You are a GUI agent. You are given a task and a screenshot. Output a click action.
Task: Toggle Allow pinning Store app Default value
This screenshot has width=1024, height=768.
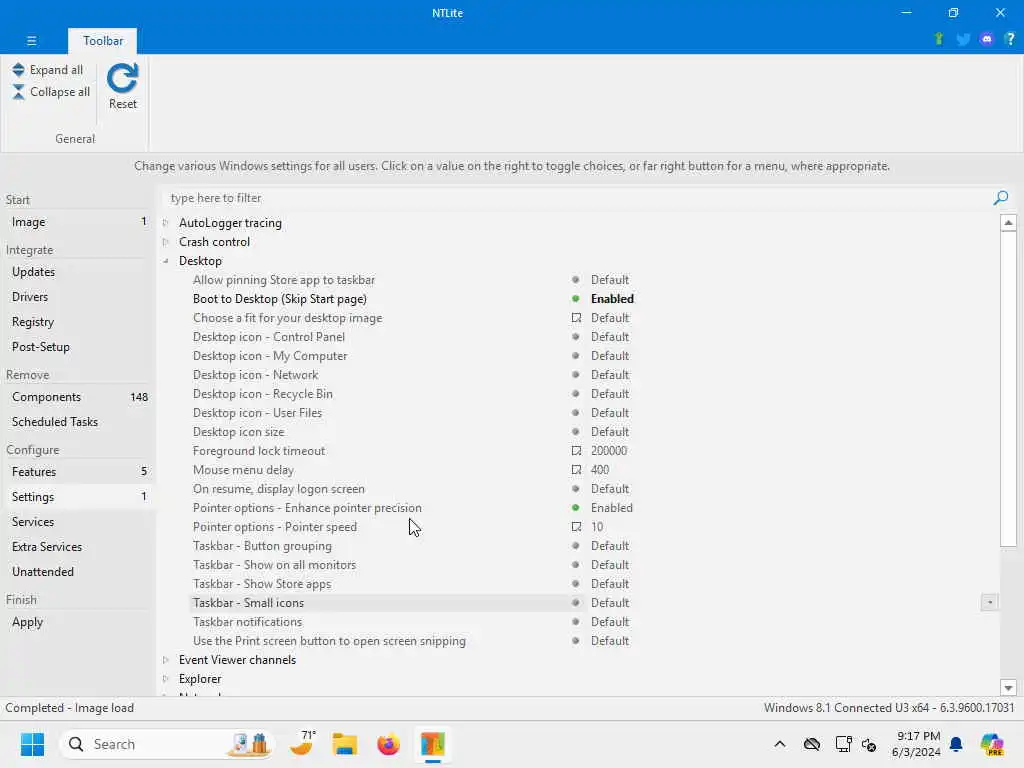[x=609, y=280]
